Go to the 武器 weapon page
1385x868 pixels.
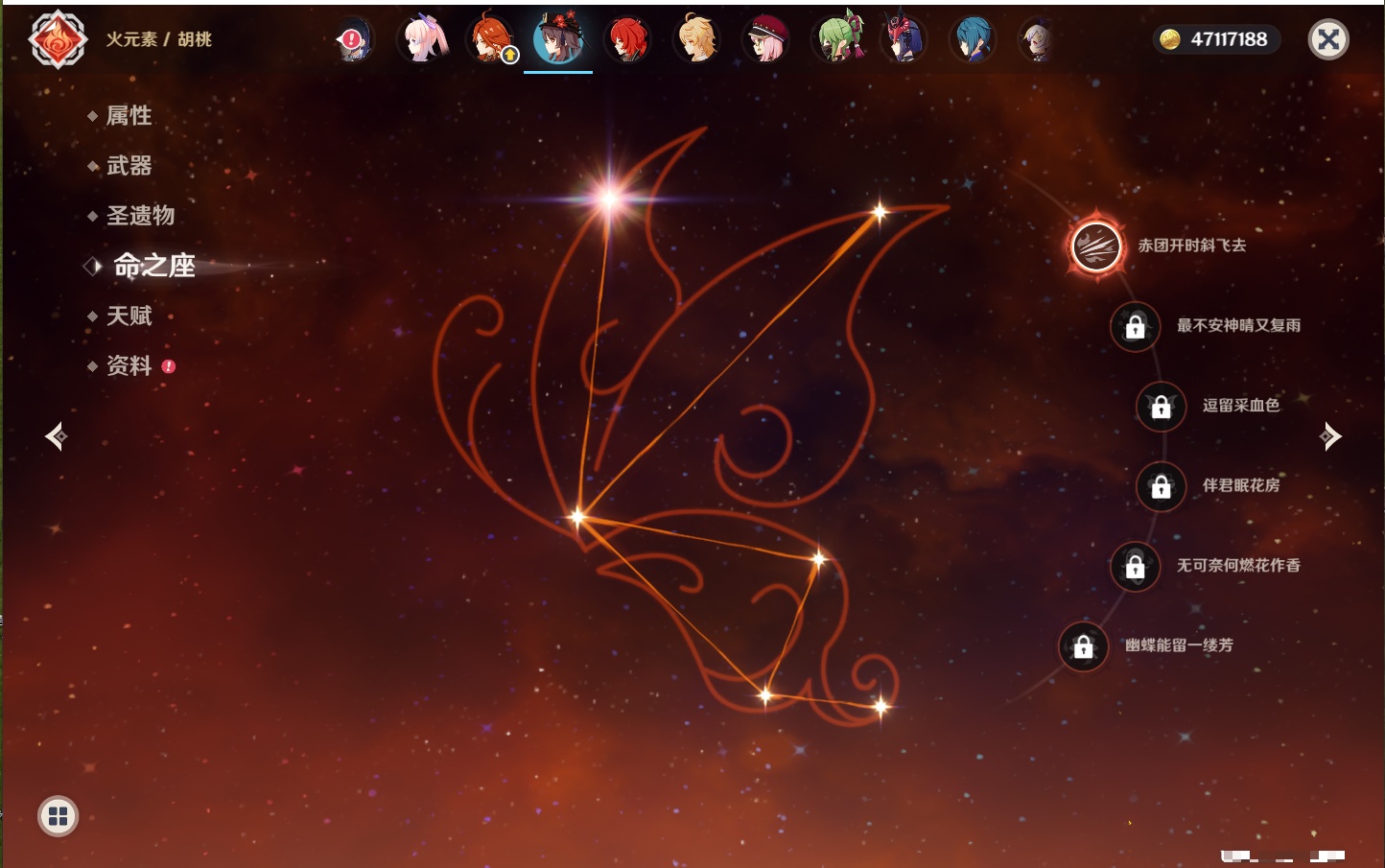coord(129,166)
